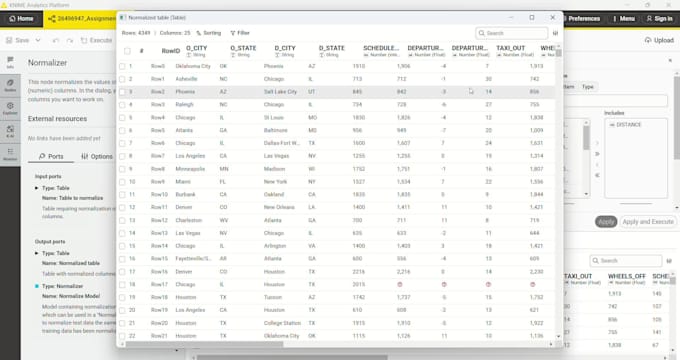Open table settings icon beside the table Search
This screenshot has height=360, width=680.
555,33
